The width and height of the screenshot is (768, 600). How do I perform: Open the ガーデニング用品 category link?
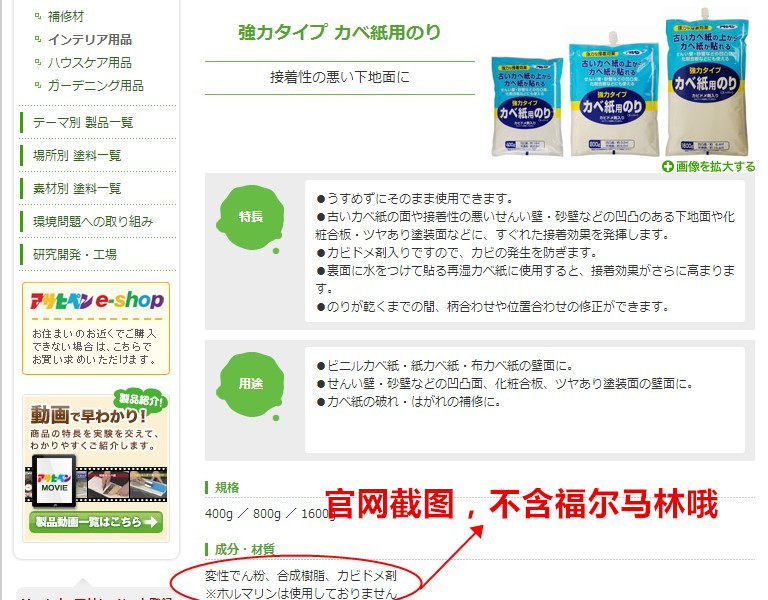click(x=96, y=85)
